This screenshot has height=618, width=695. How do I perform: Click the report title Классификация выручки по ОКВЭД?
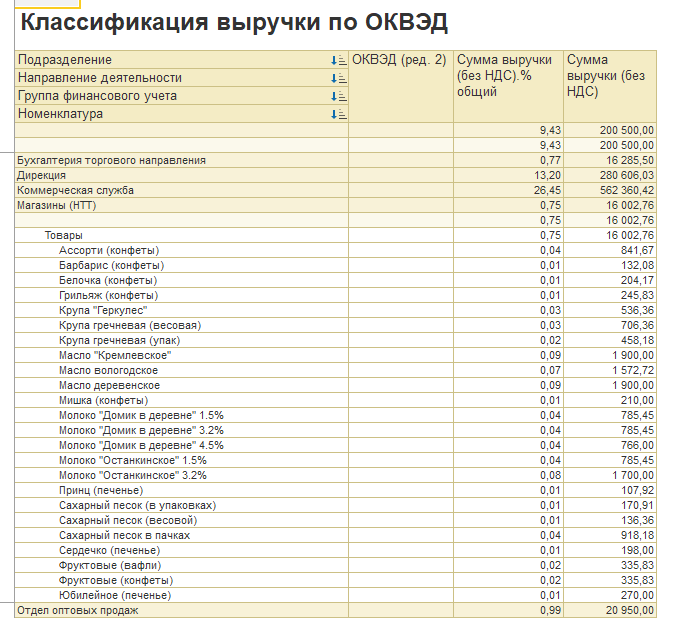click(234, 22)
